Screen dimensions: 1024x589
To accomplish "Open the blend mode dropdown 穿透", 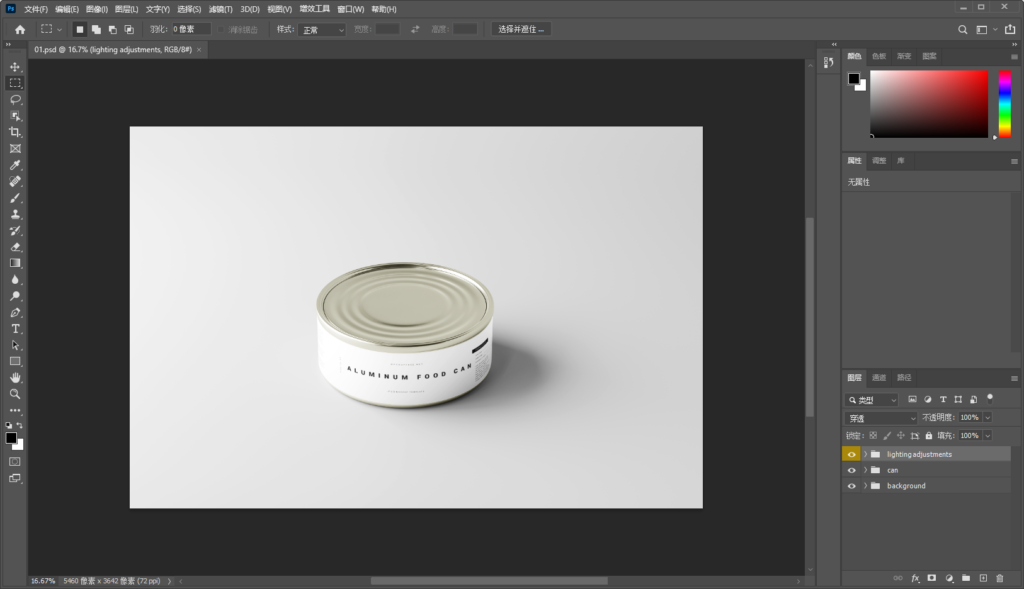I will tap(881, 418).
